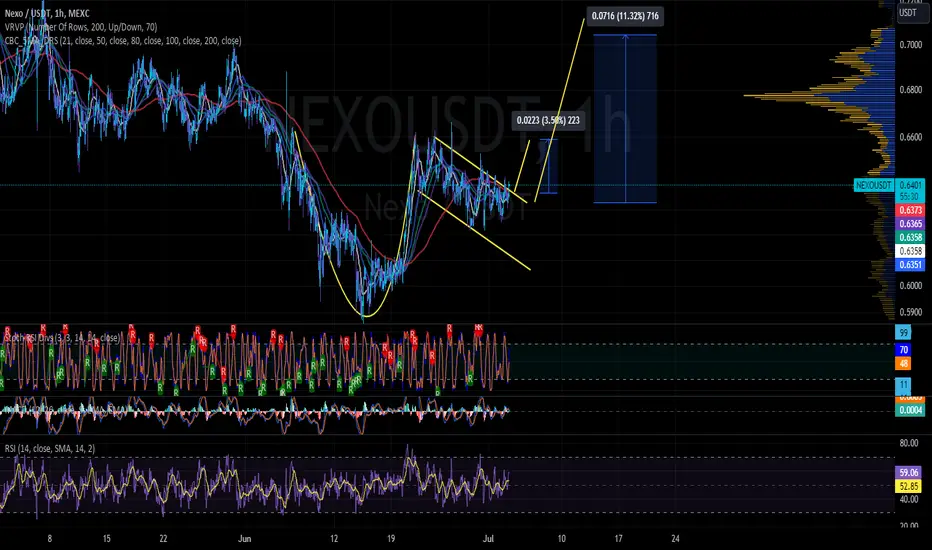Viewport: 932px width, 550px height.
Task: Click the blue 0.6351 value tag
Action: pyautogui.click(x=910, y=265)
